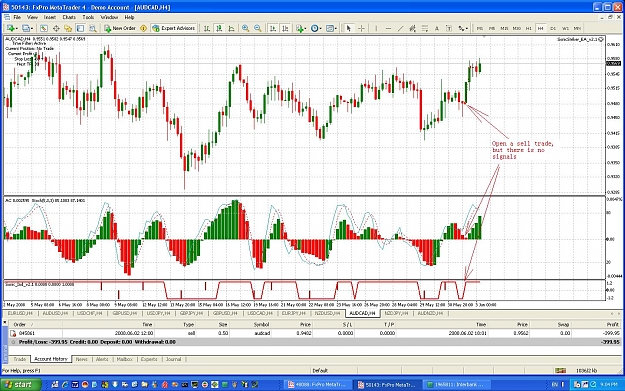The width and height of the screenshot is (625, 391).
Task: Open the Experts terminal tab
Action: pyautogui.click(x=149, y=359)
